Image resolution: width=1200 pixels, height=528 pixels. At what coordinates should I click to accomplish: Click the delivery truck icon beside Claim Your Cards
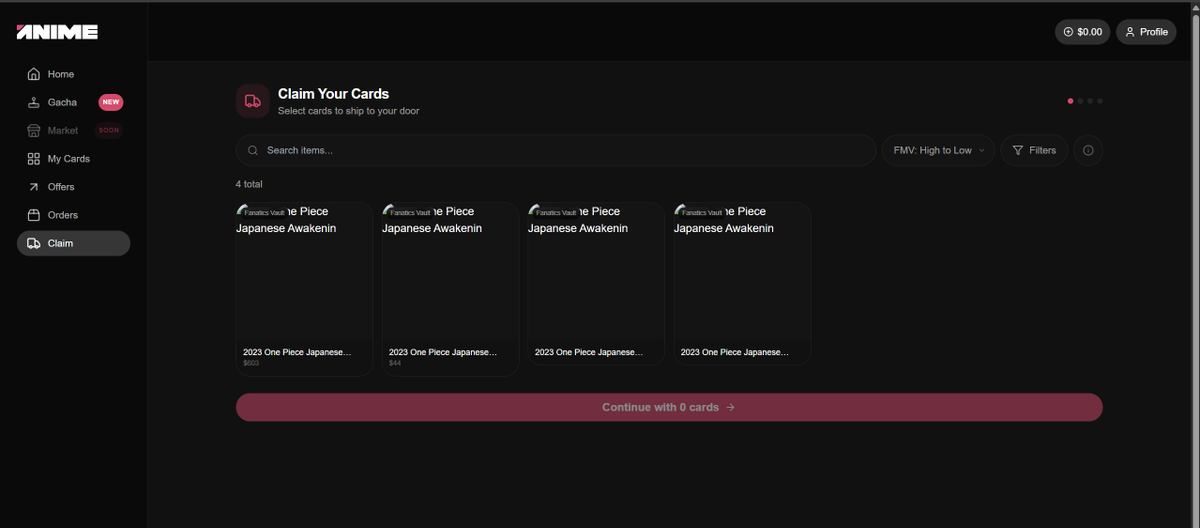pos(253,101)
